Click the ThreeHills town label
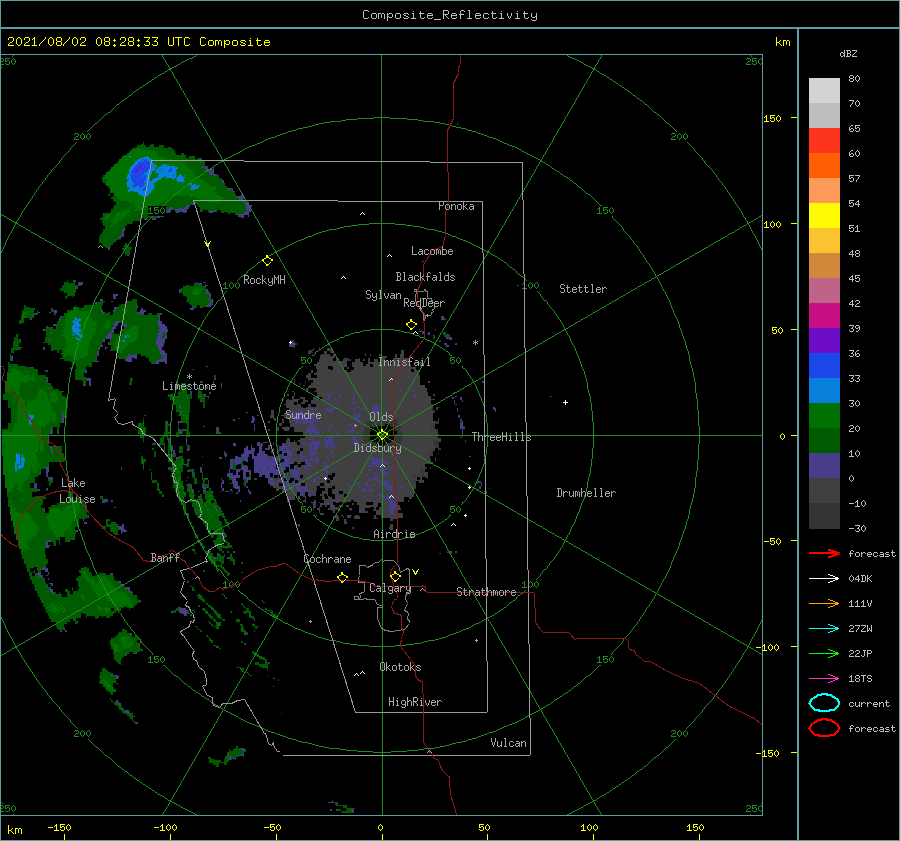900x841 pixels. 502,437
